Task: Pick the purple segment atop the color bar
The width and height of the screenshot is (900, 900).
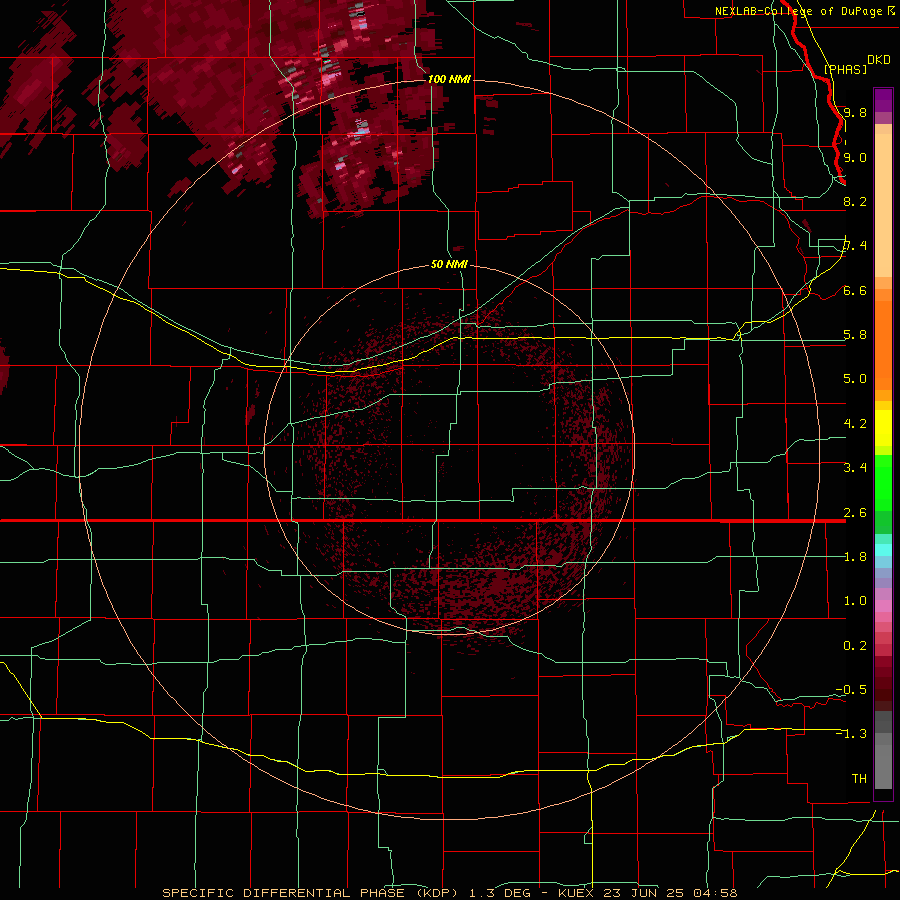Action: (x=883, y=100)
